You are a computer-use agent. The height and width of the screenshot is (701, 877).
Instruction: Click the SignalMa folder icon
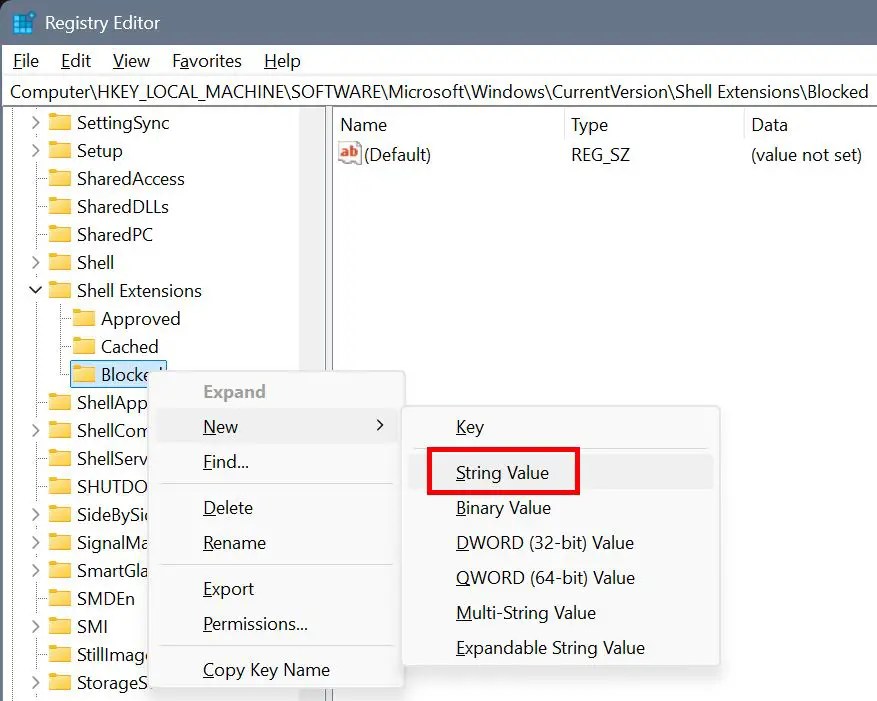tap(60, 542)
